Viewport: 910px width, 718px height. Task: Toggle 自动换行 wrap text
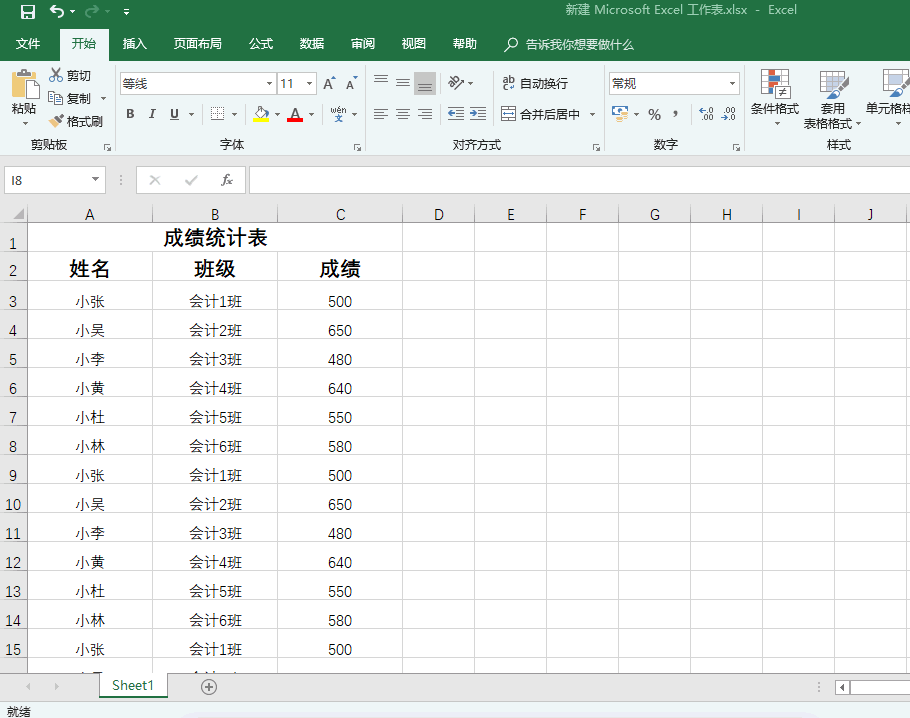pos(535,83)
